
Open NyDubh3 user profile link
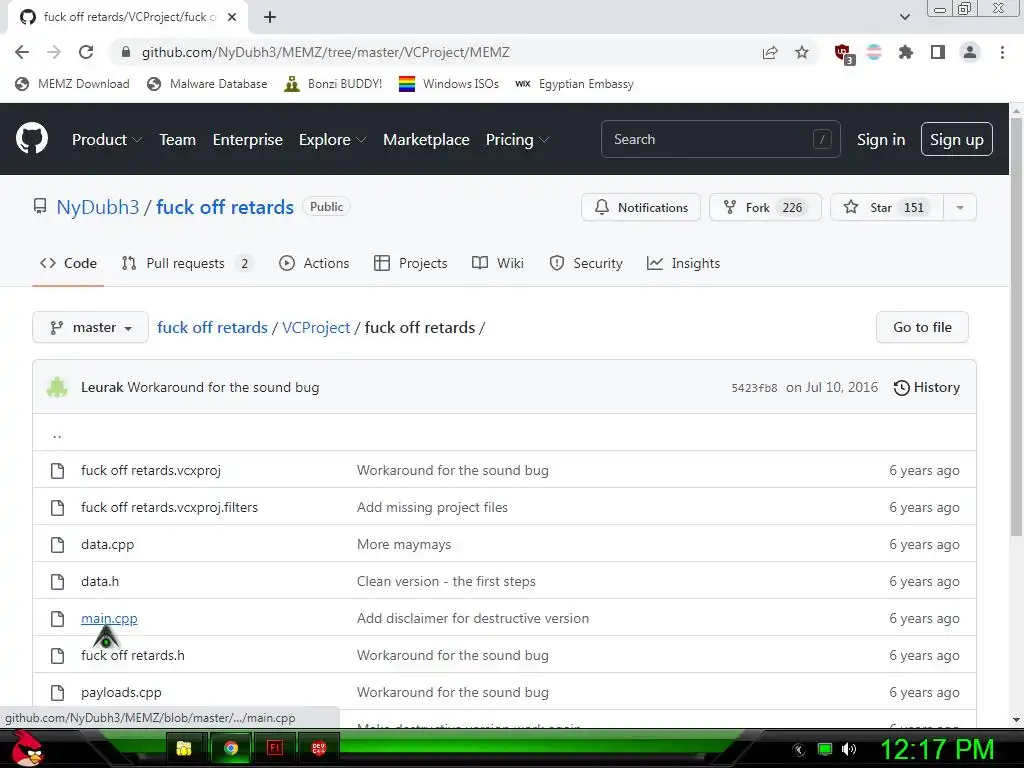[98, 207]
